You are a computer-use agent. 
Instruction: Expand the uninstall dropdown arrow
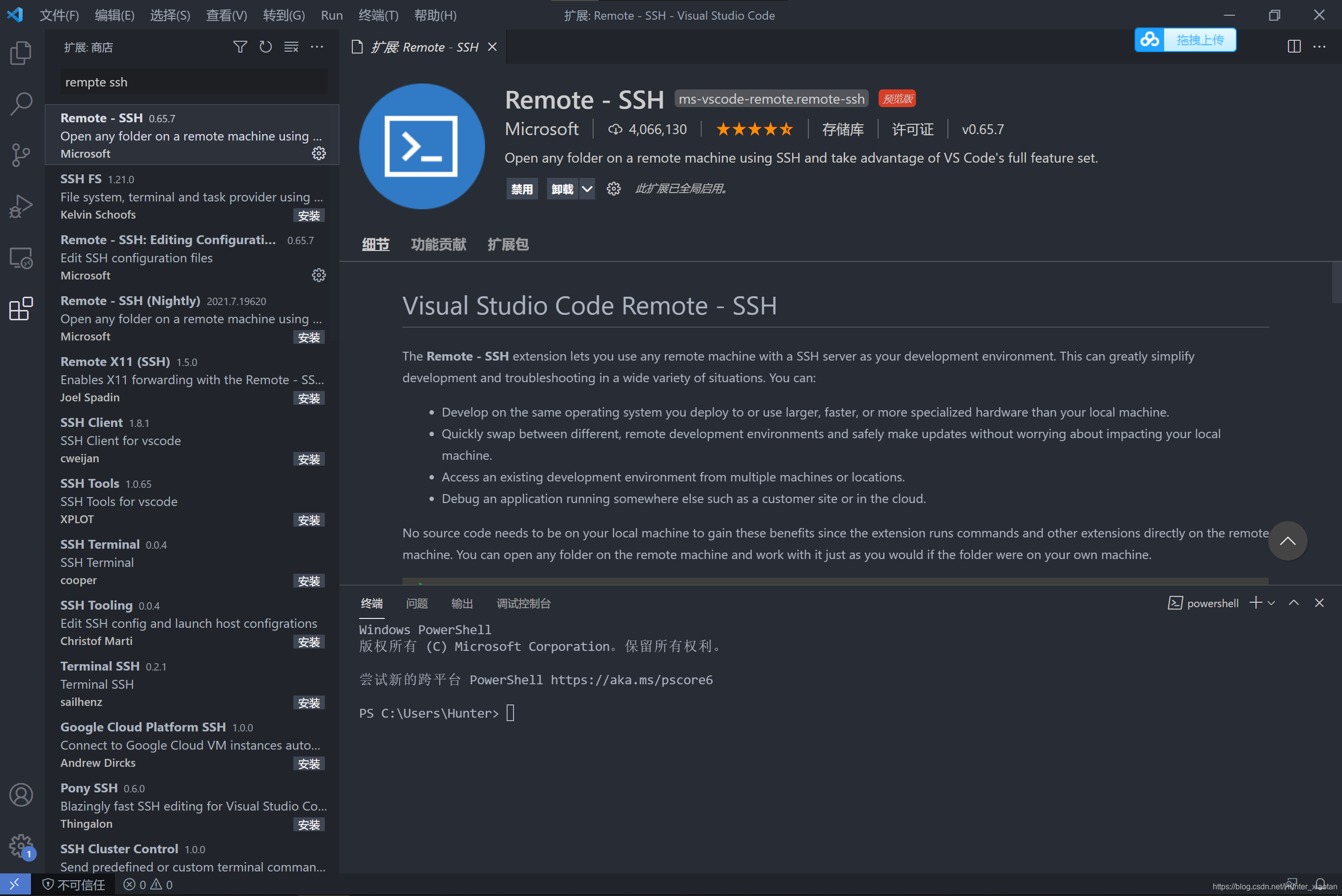tap(587, 189)
